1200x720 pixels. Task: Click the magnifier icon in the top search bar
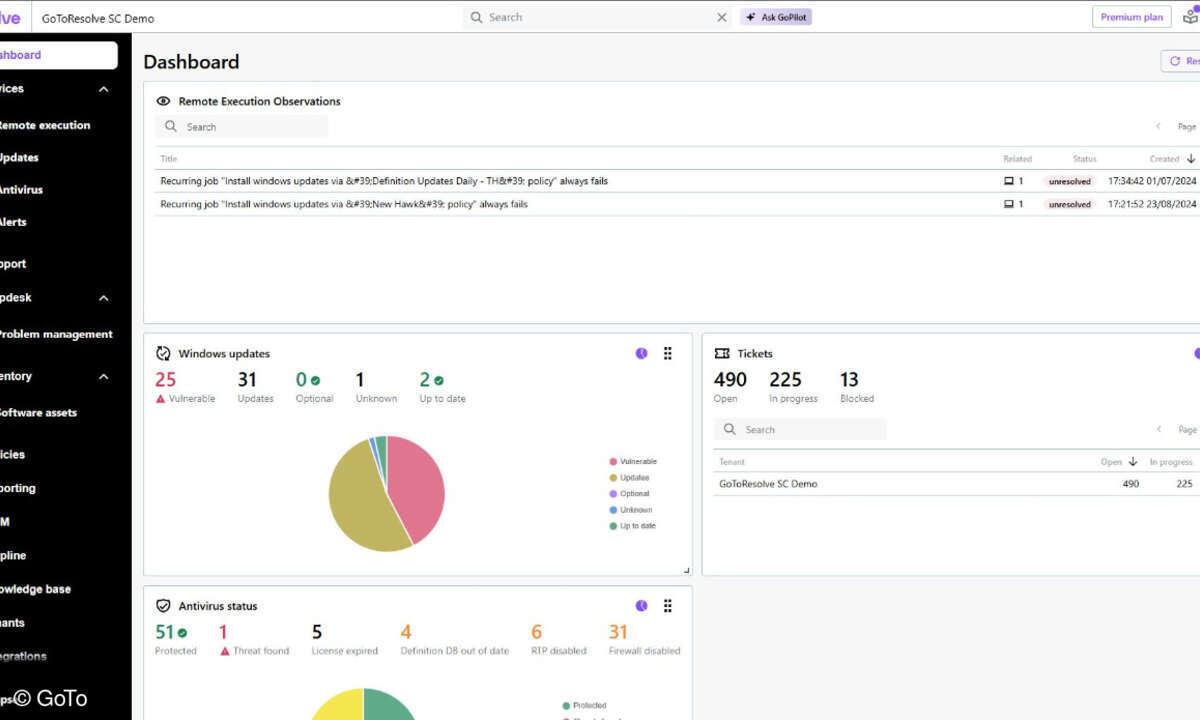(x=477, y=17)
